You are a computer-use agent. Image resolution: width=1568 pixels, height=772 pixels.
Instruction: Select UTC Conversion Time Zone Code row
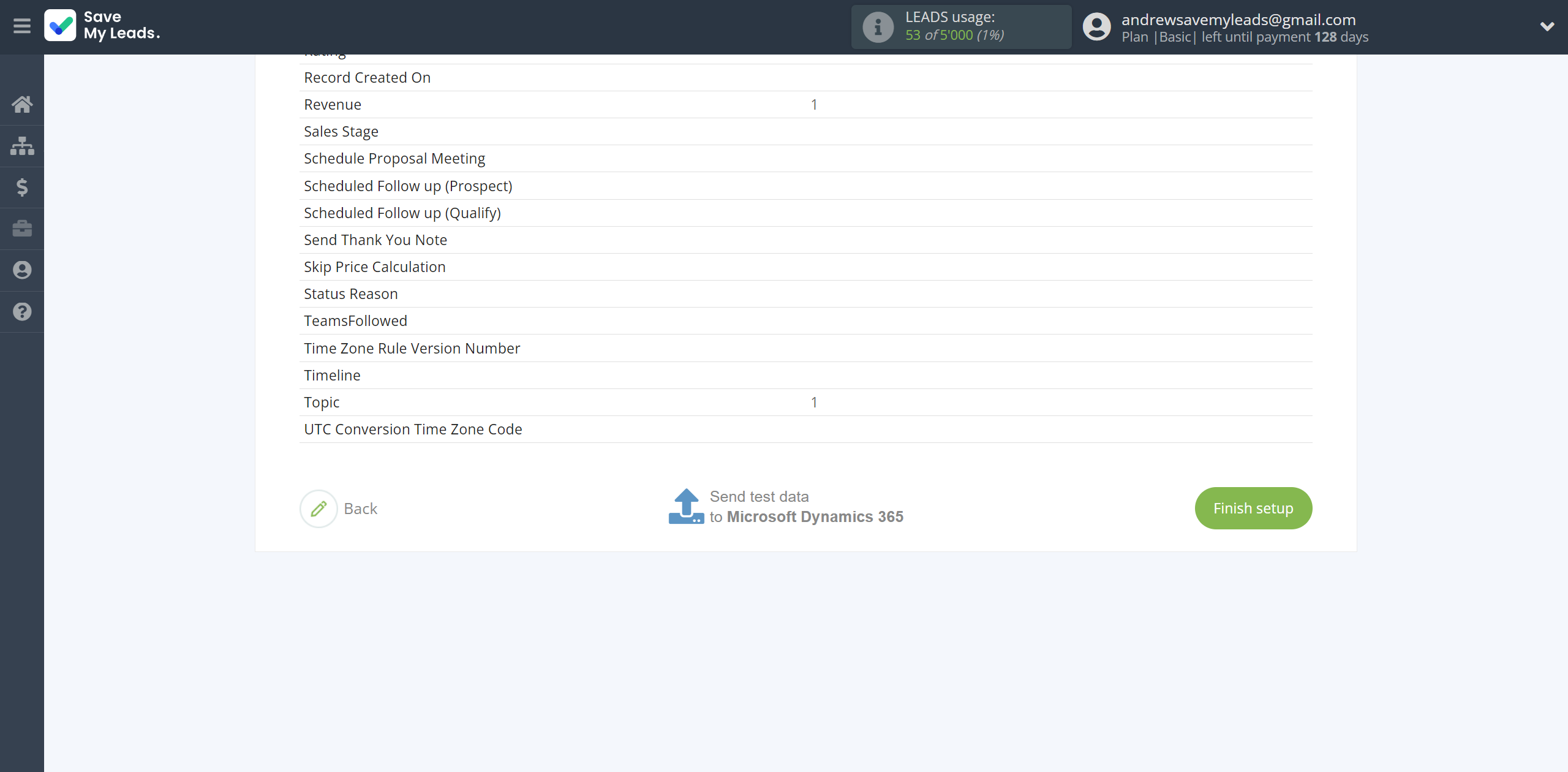(805, 430)
